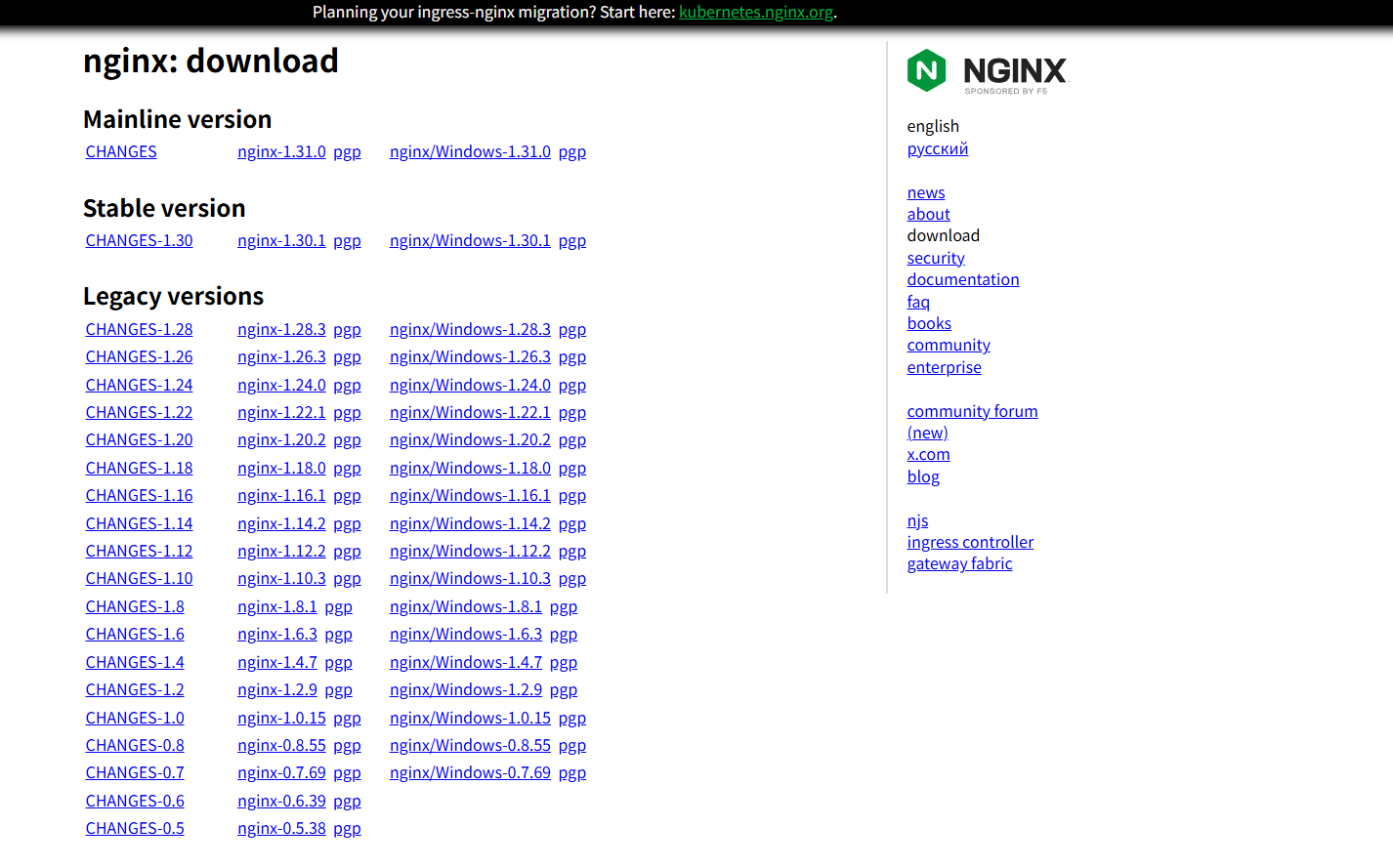Go to the news page

click(x=926, y=192)
